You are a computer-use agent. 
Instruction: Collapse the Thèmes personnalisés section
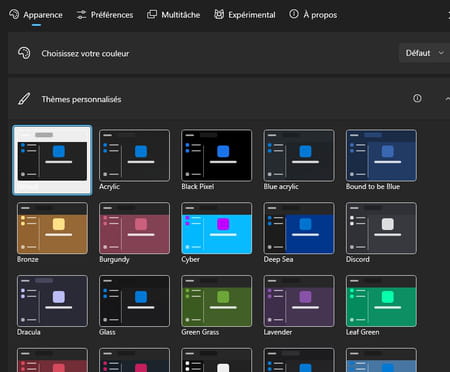pyautogui.click(x=447, y=99)
